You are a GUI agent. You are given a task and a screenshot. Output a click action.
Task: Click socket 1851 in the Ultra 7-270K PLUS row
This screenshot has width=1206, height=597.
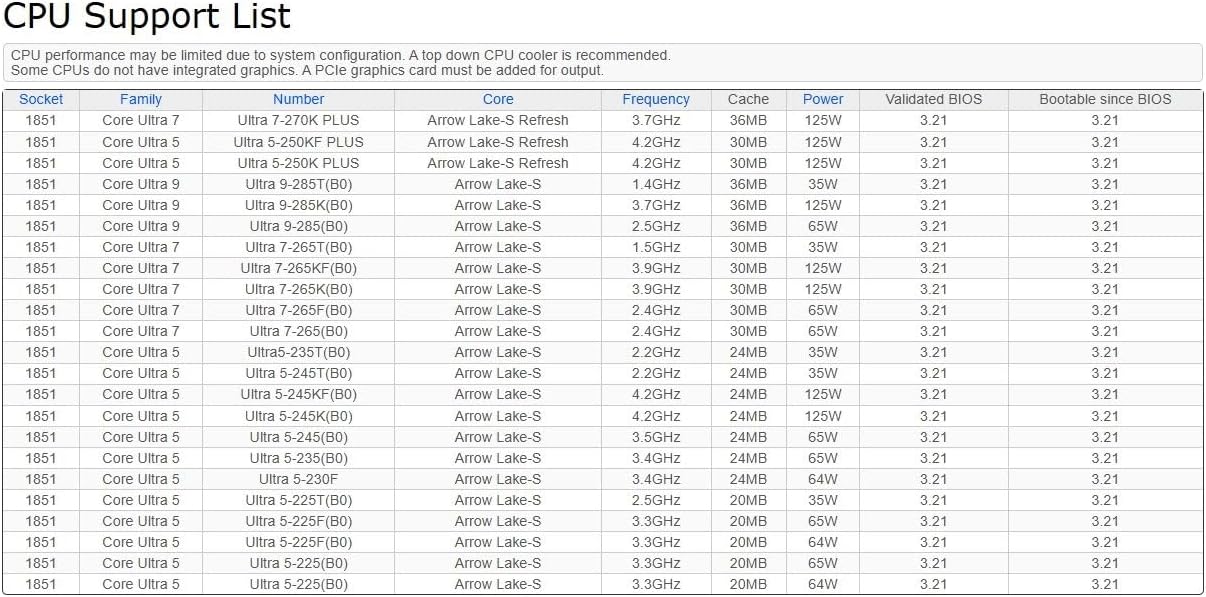41,120
